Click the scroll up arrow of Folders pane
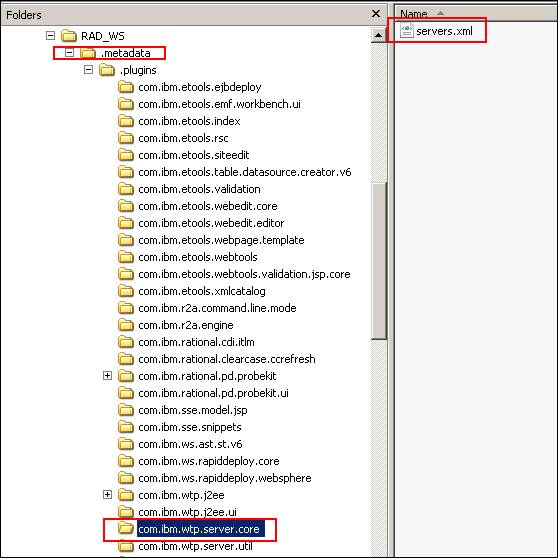Image resolution: width=558 pixels, height=558 pixels. tap(378, 35)
